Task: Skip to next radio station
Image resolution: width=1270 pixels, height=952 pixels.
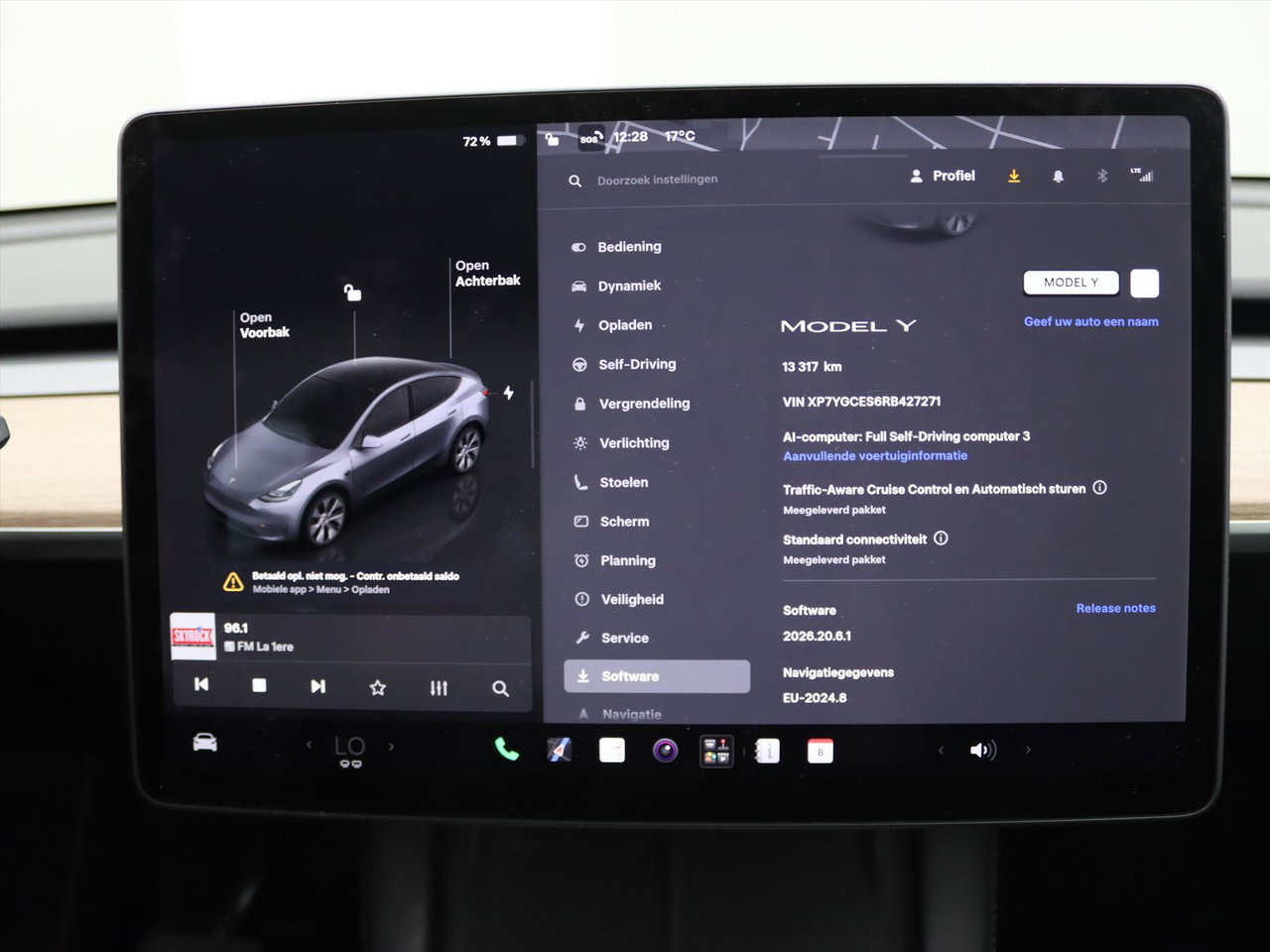Action: point(317,686)
